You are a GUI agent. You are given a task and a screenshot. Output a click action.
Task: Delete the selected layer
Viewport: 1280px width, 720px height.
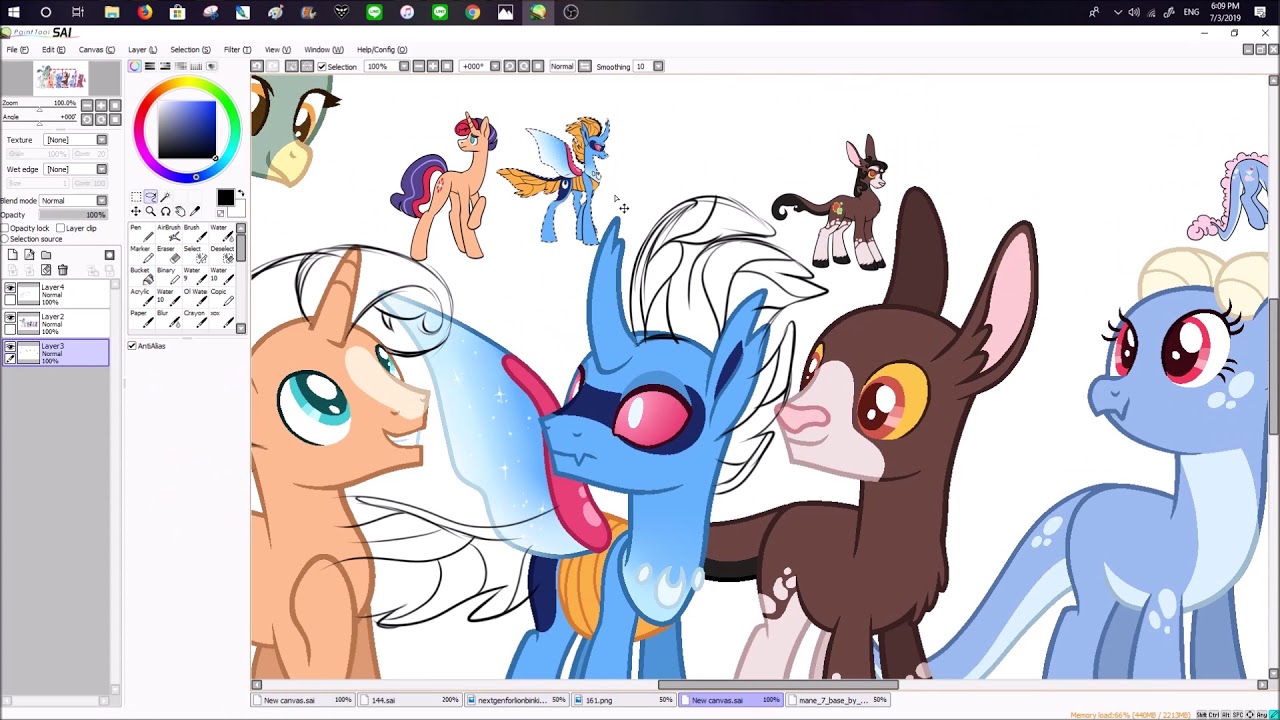coord(63,270)
